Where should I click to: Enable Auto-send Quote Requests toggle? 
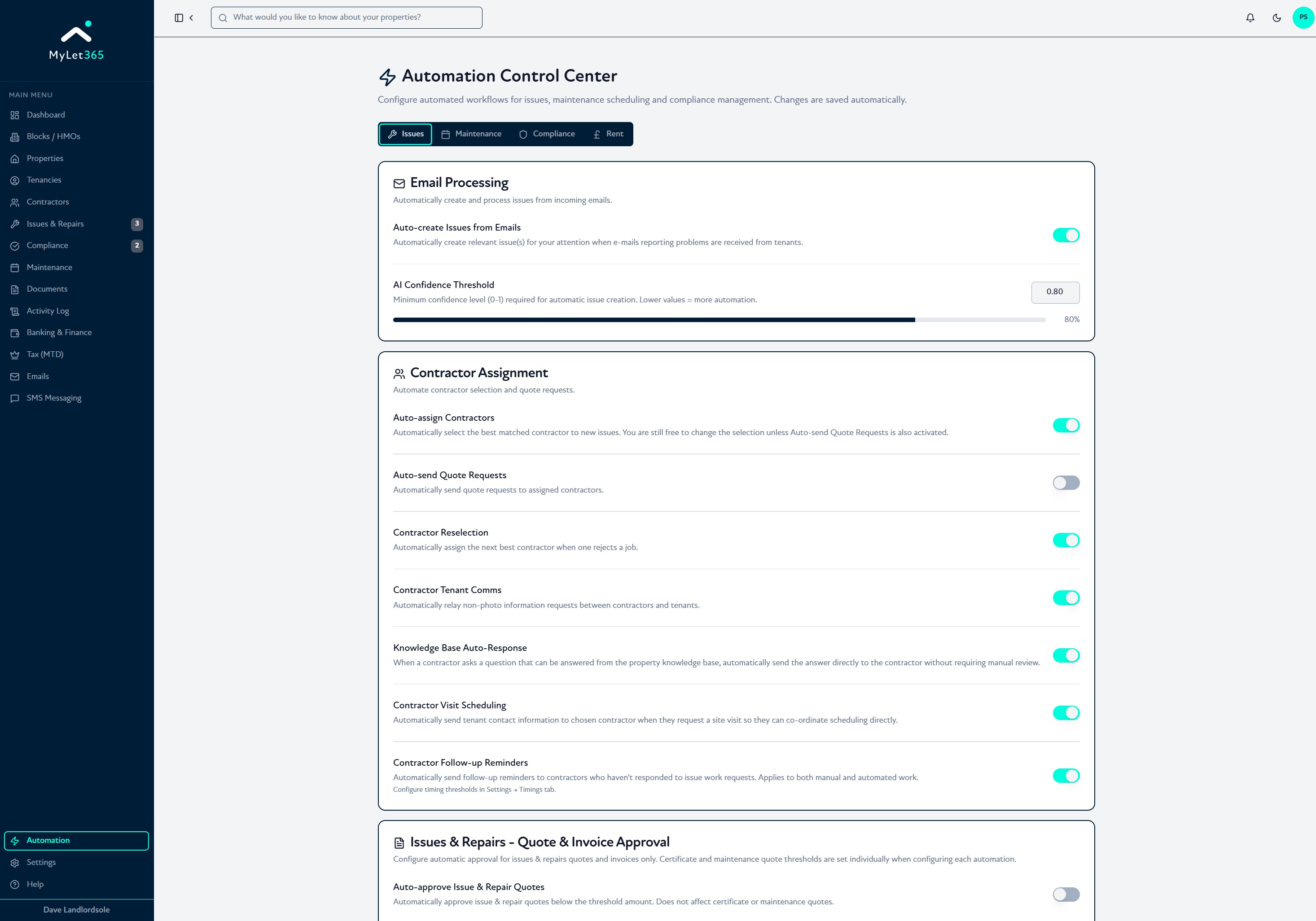(1066, 483)
